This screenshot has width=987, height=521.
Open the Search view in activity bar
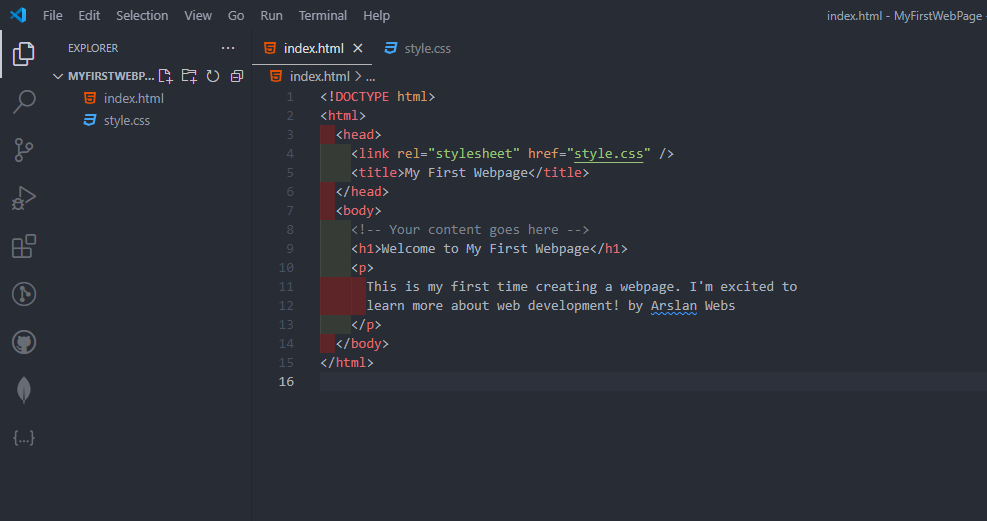pyautogui.click(x=23, y=101)
